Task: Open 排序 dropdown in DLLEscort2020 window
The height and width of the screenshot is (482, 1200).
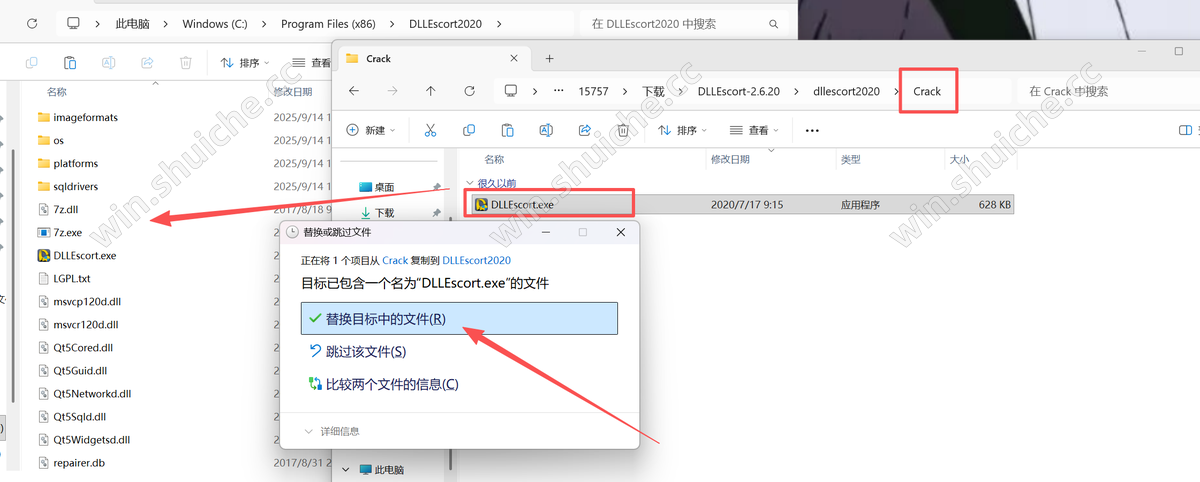Action: pyautogui.click(x=246, y=62)
